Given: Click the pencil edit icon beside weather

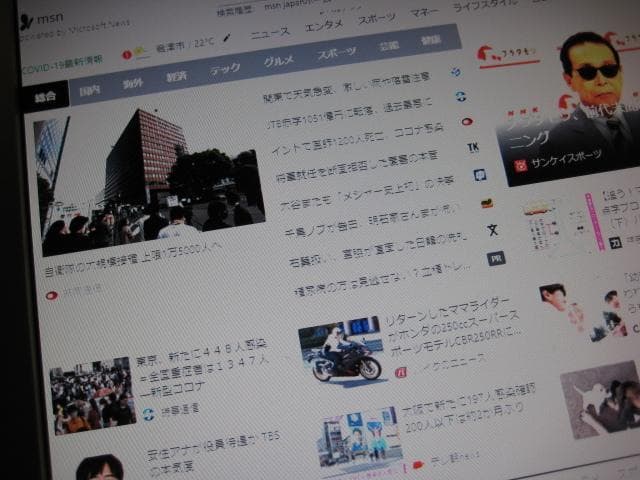Looking at the screenshot, I should pos(226,38).
